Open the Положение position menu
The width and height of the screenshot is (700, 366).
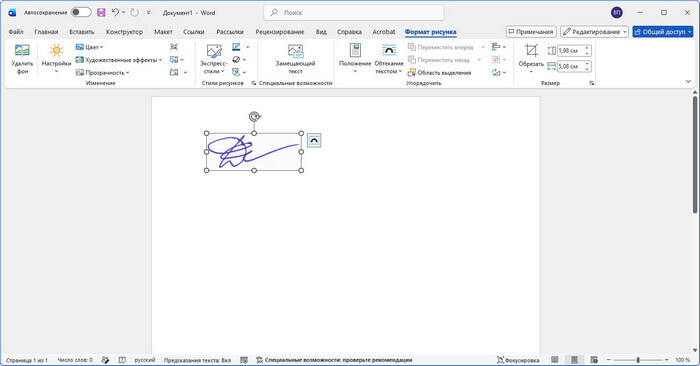[355, 59]
